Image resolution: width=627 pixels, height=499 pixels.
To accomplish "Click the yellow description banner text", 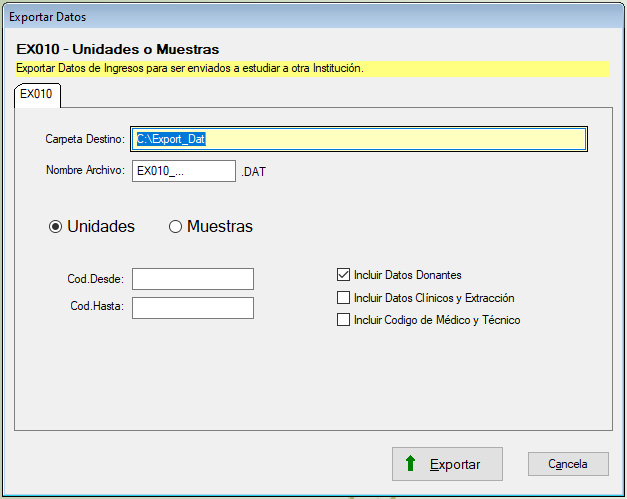I will point(190,69).
